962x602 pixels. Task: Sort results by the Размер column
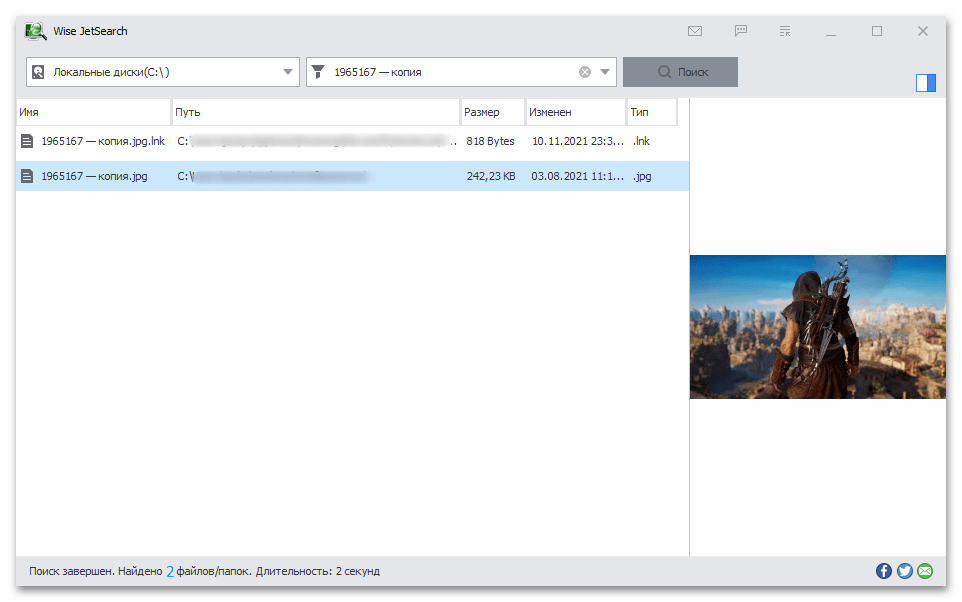coord(492,112)
